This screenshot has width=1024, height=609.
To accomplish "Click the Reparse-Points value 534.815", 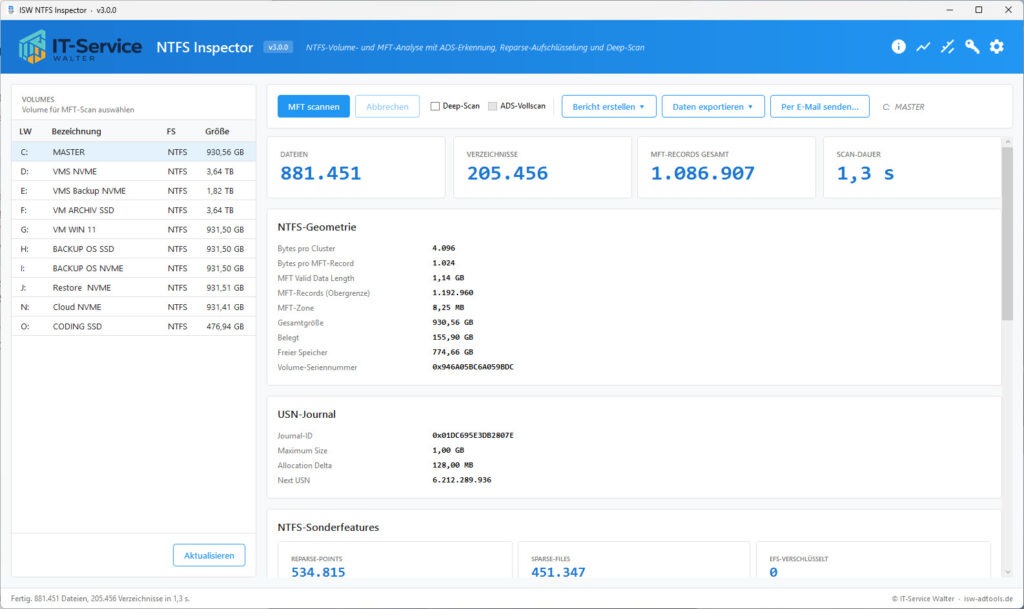I will [x=318, y=572].
